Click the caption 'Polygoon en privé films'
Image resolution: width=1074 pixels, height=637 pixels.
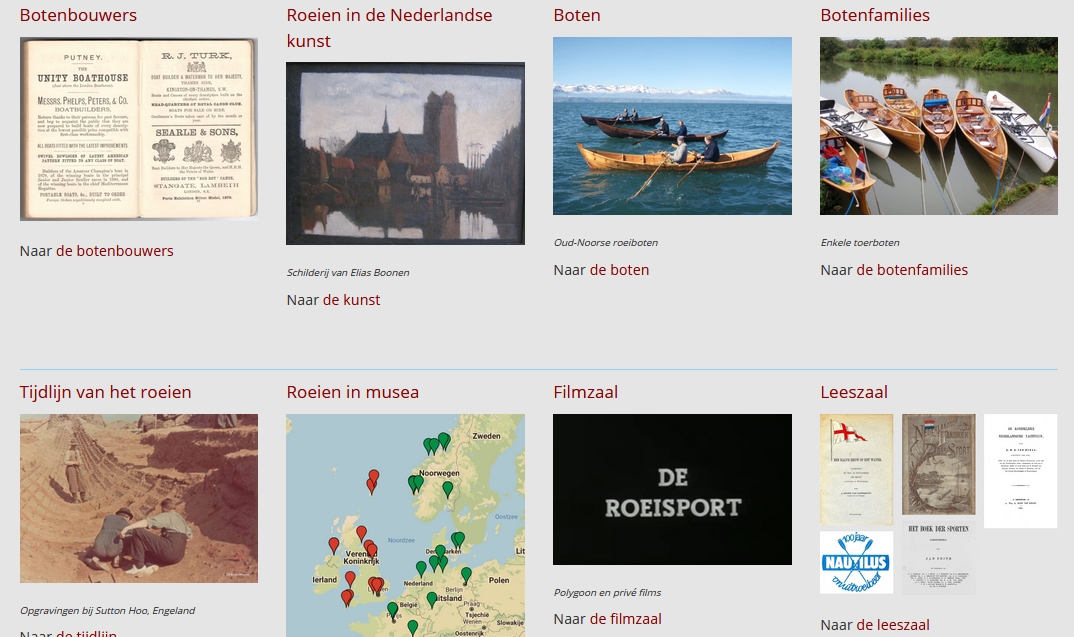point(608,592)
